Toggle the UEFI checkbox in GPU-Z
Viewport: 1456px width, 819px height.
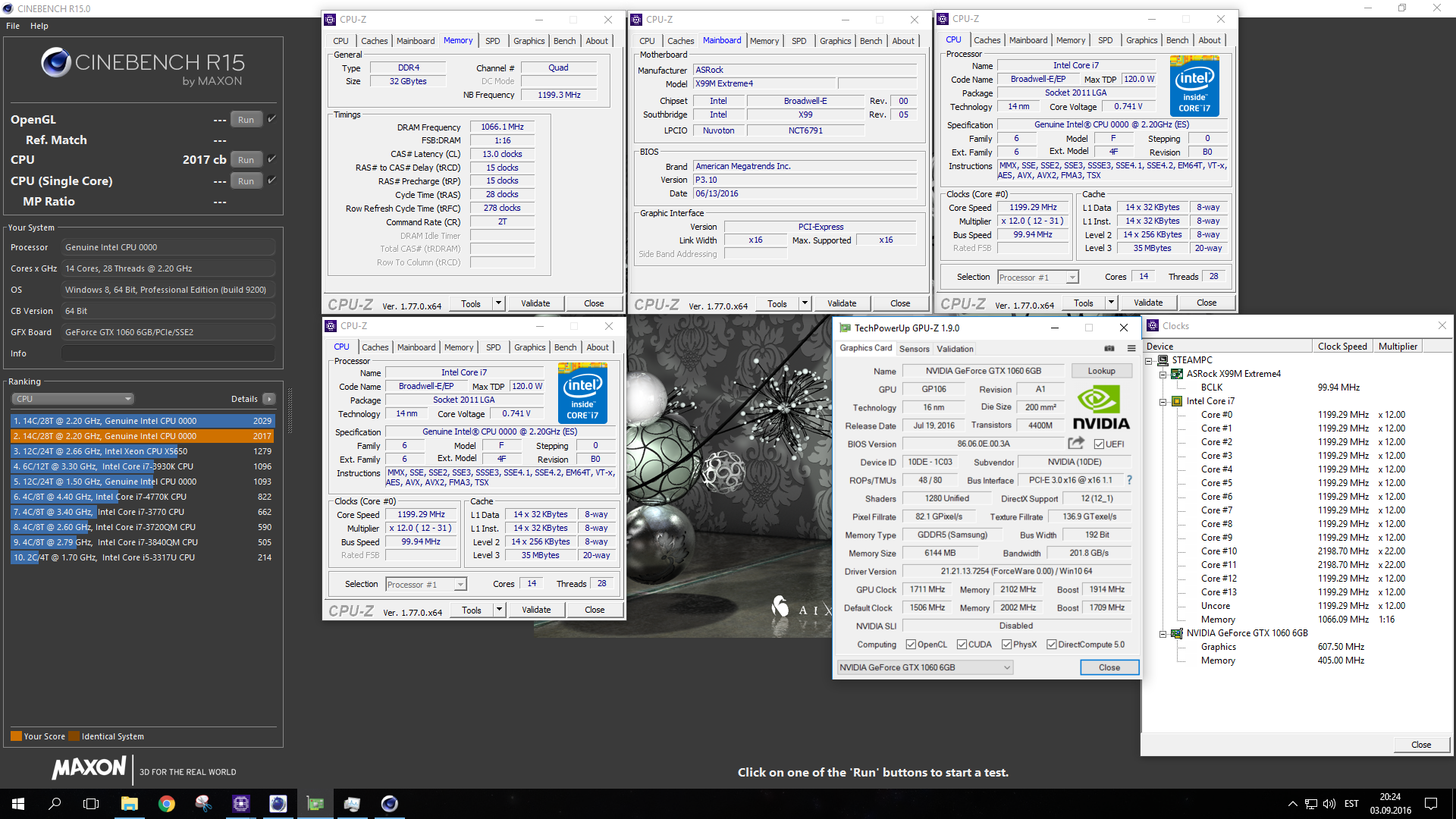(1099, 444)
